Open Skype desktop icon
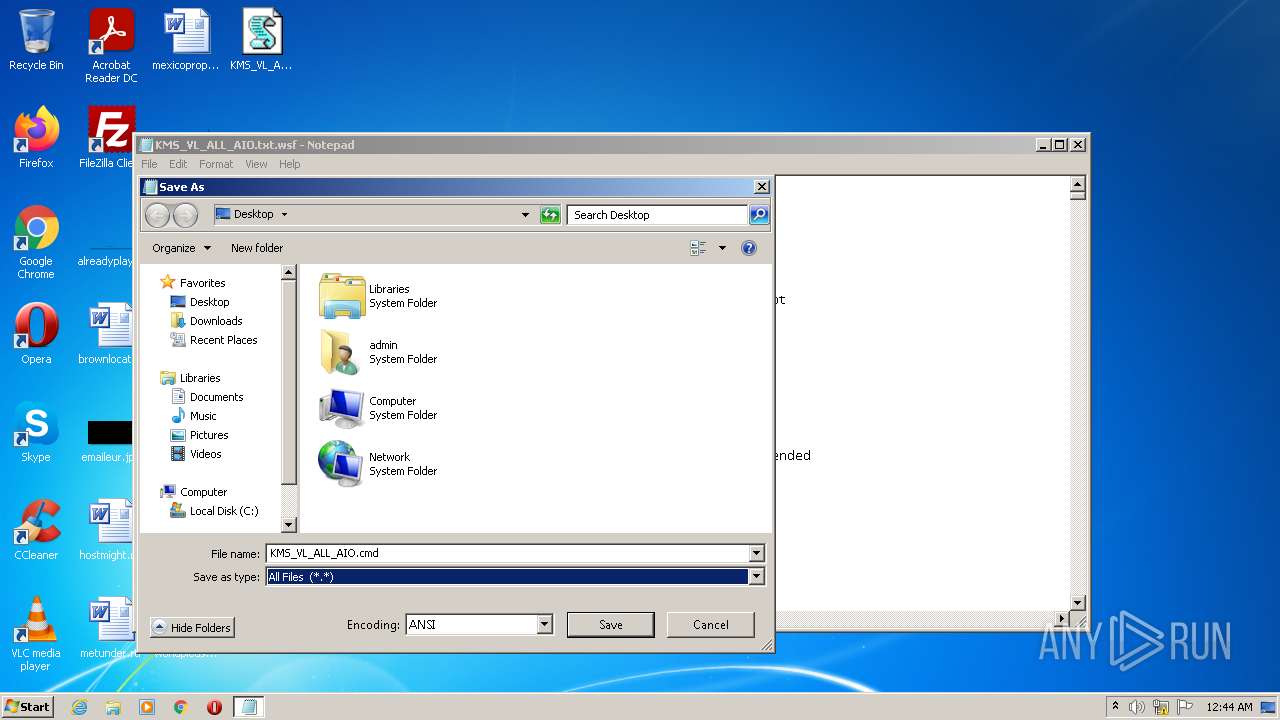The width and height of the screenshot is (1280, 720). (x=36, y=433)
